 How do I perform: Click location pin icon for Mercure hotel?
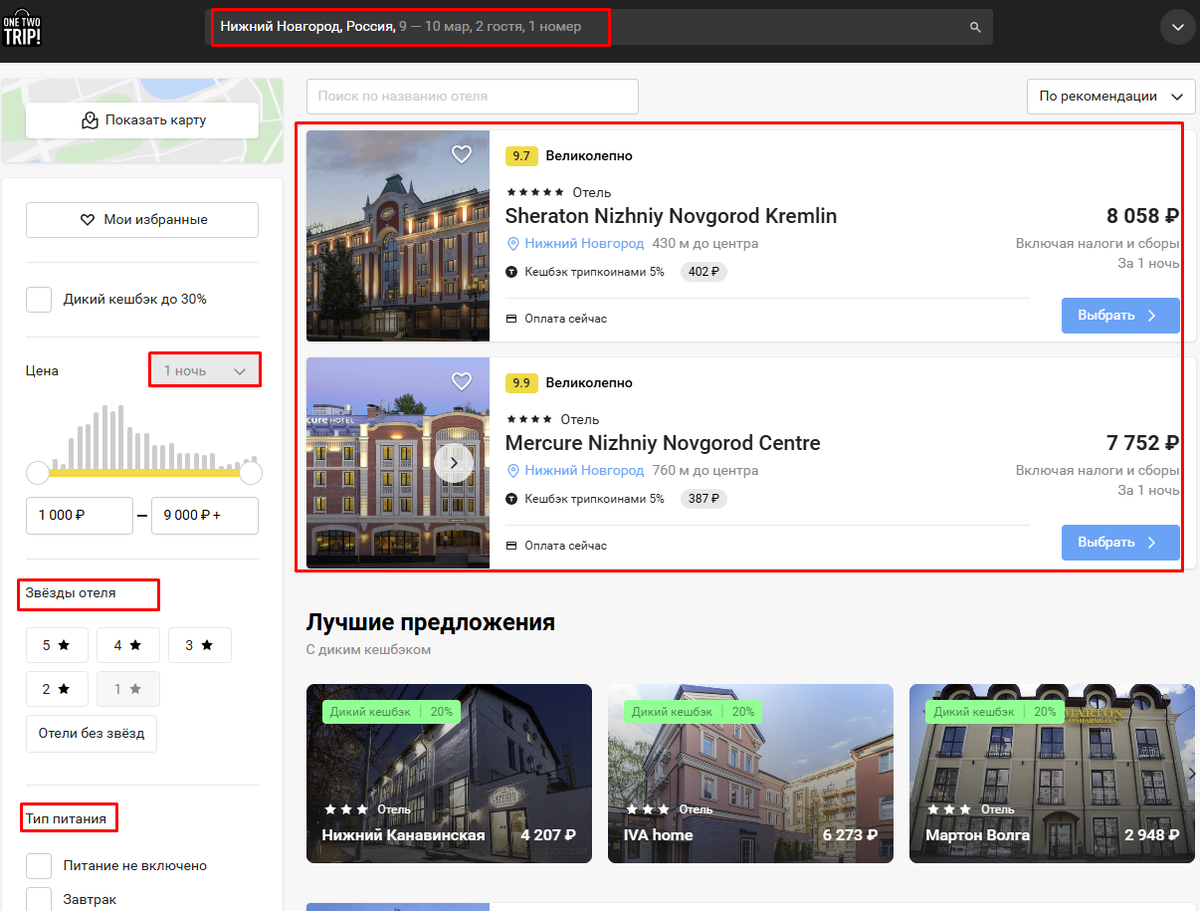514,471
